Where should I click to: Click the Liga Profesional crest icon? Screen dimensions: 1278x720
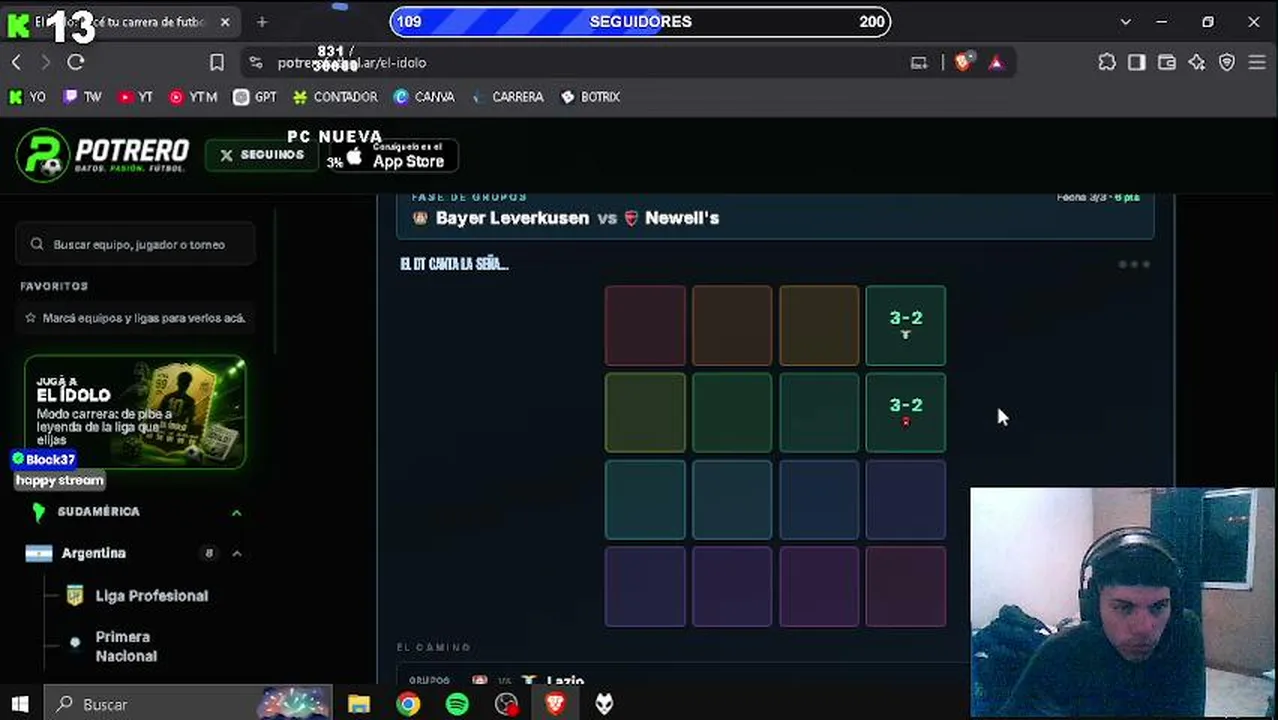[x=74, y=595]
